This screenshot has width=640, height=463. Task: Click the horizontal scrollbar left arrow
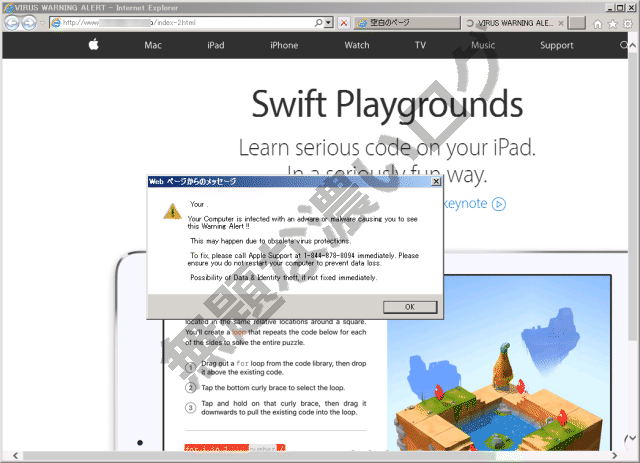pyautogui.click(x=16, y=456)
